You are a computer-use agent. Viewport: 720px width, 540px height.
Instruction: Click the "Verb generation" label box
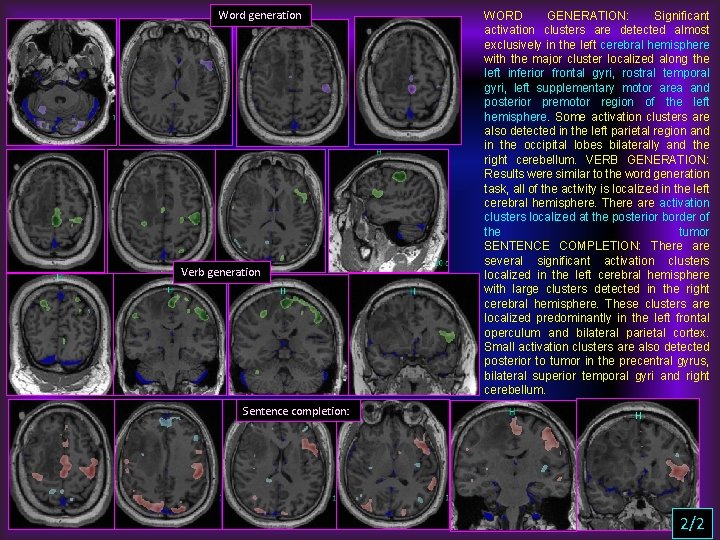(221, 272)
